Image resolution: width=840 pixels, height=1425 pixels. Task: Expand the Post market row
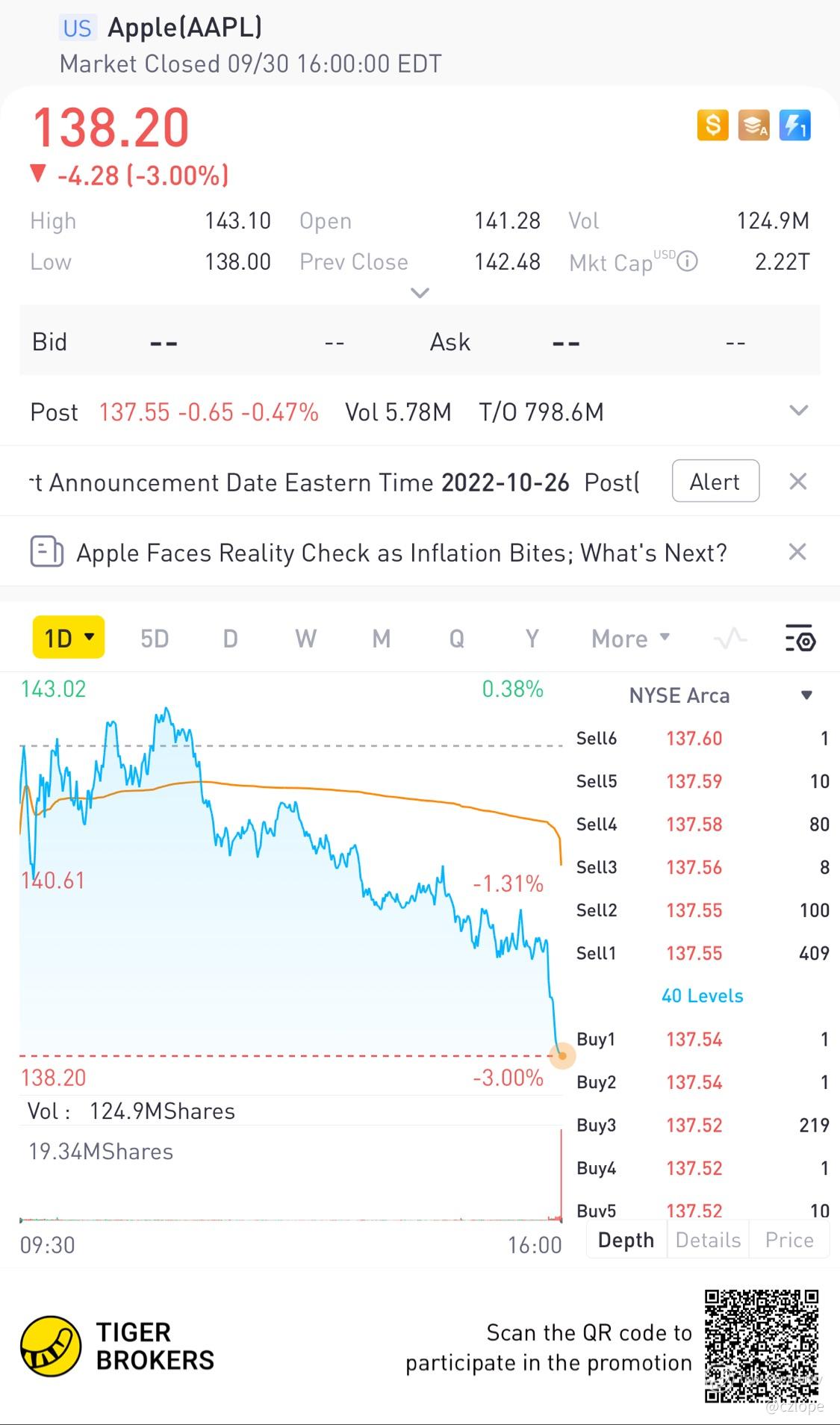point(799,412)
